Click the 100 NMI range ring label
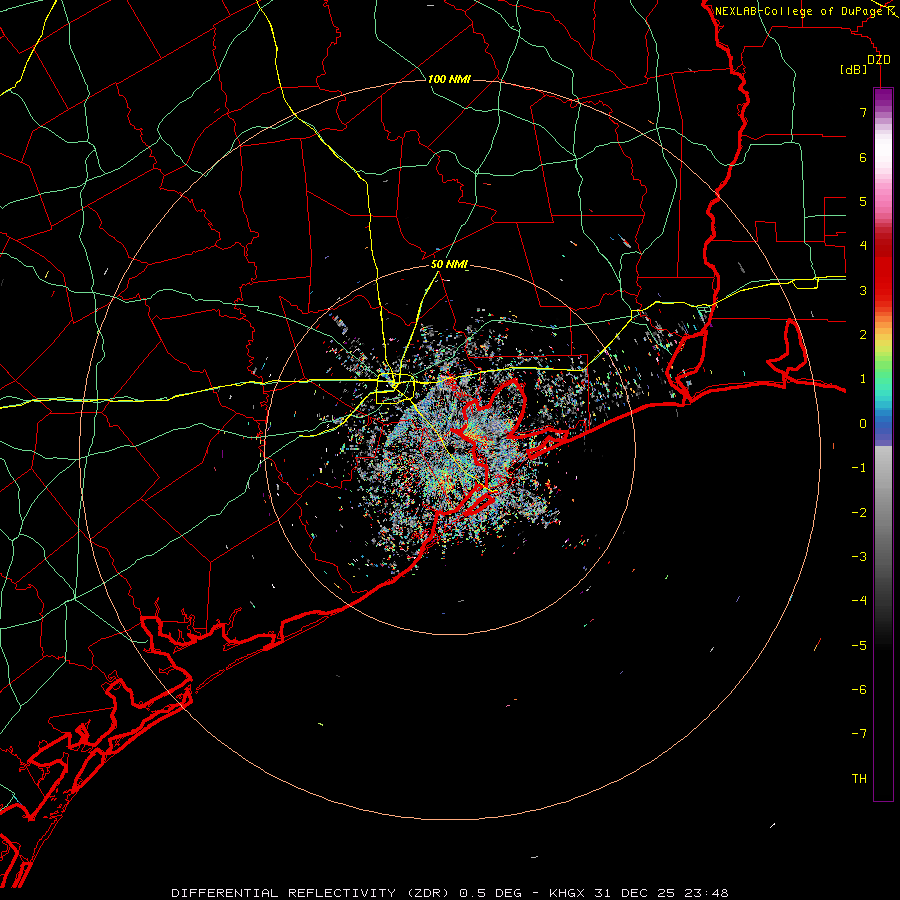Screen dimensions: 900x900 pyautogui.click(x=449, y=79)
